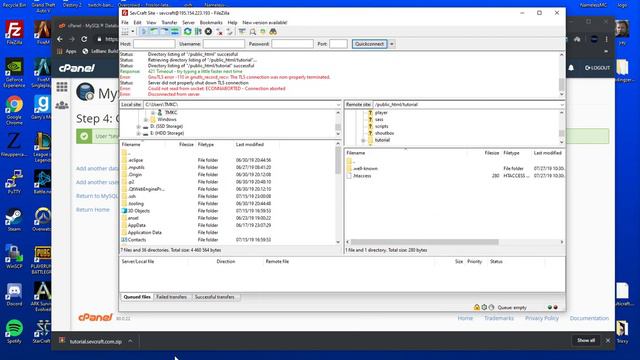640x360 pixels.
Task: Select .eclipse folder in local list
Action: [x=135, y=160]
